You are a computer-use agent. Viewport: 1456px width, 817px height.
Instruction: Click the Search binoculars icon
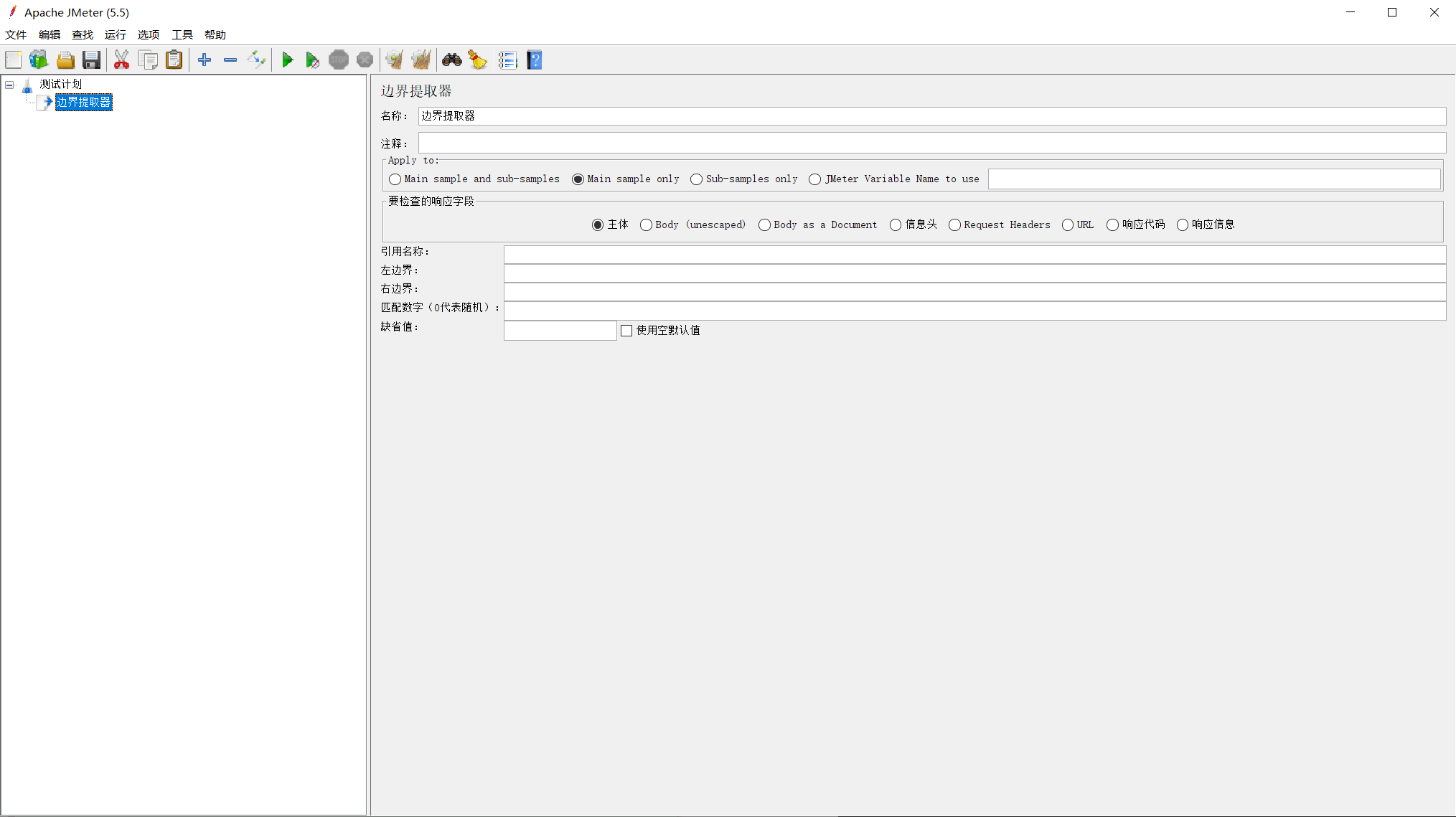click(451, 60)
